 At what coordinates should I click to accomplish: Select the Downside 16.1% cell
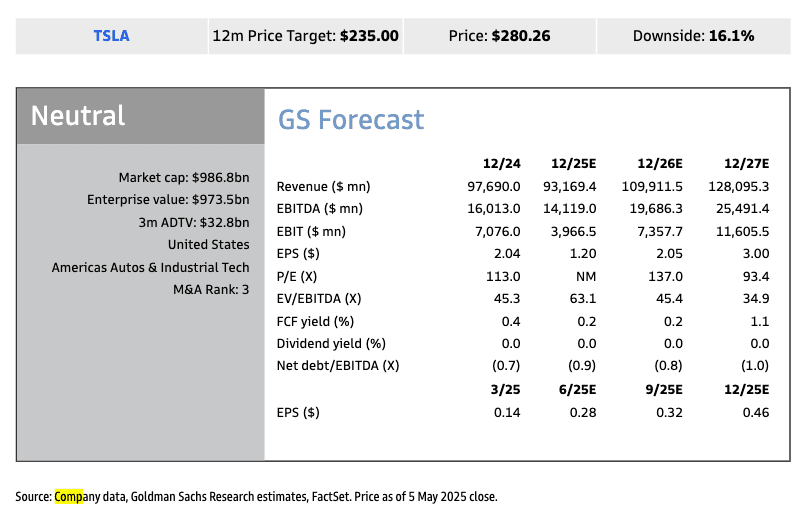click(693, 36)
